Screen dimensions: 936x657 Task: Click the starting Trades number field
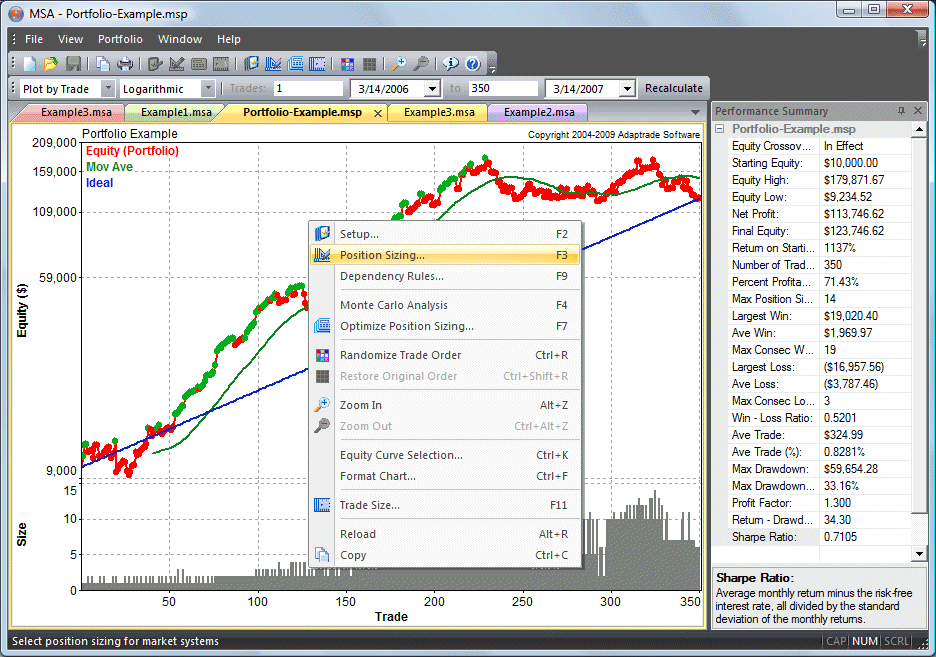(308, 88)
